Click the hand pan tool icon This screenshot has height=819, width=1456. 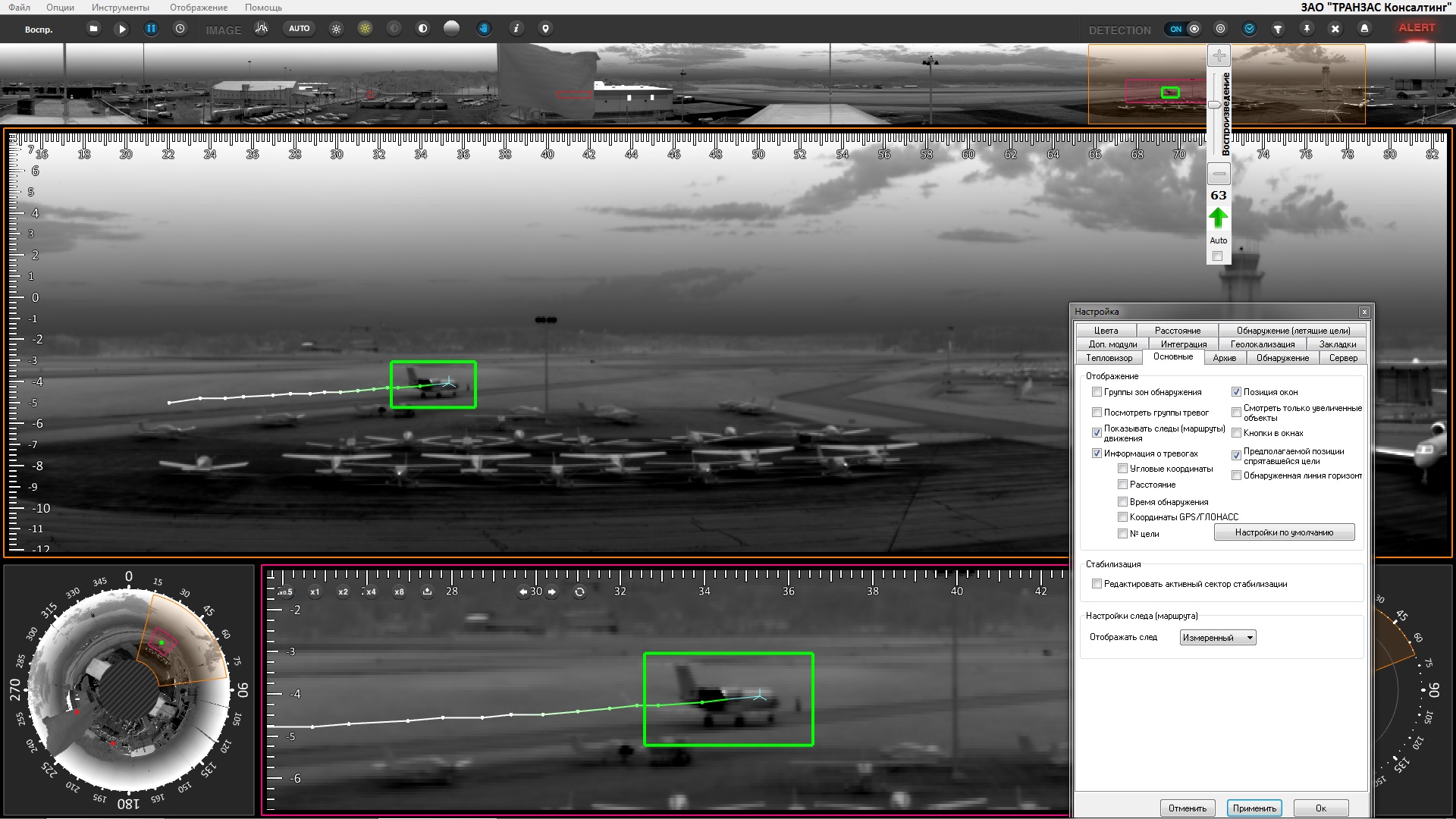[x=484, y=29]
